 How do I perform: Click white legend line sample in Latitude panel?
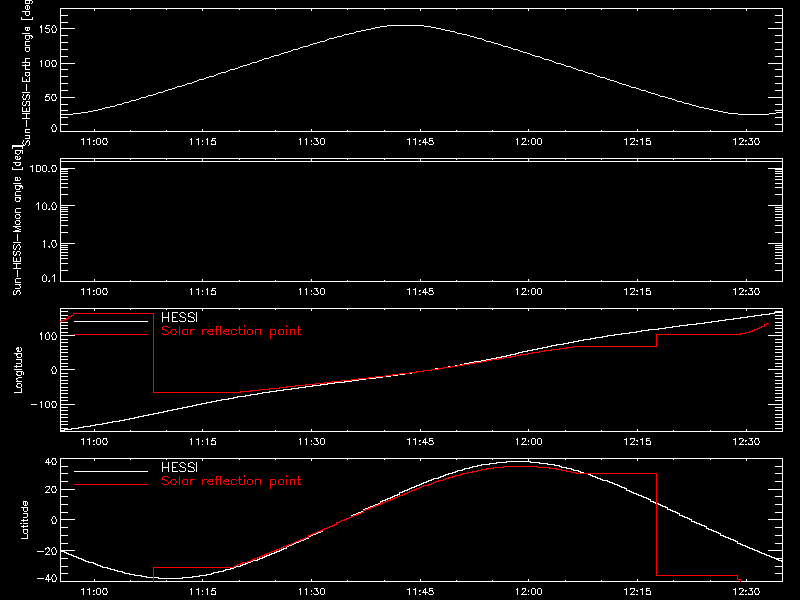pos(111,471)
